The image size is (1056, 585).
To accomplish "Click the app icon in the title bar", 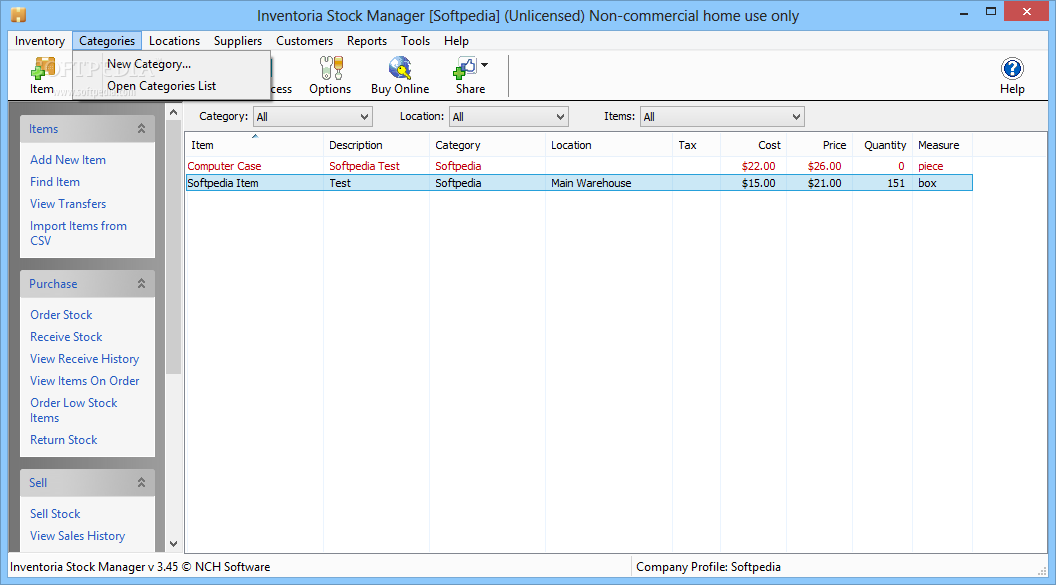I will pyautogui.click(x=18, y=15).
